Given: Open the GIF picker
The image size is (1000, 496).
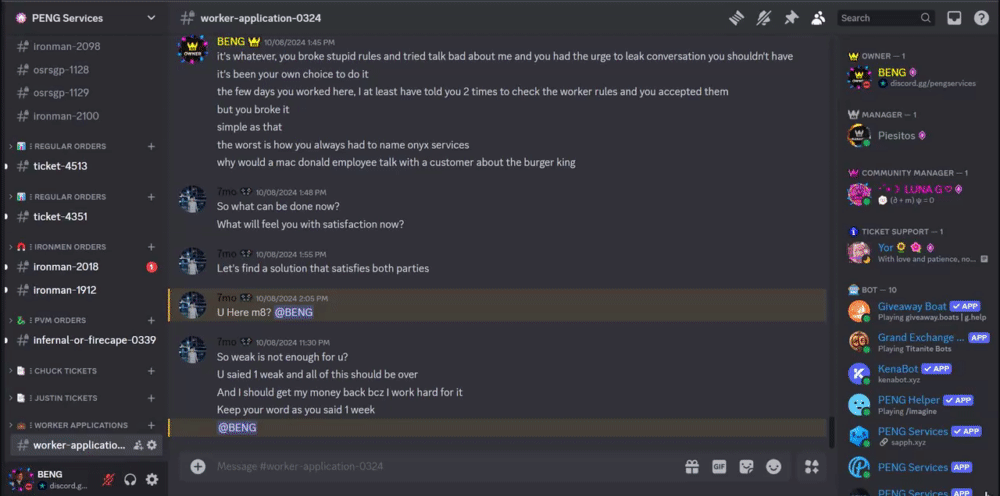Looking at the screenshot, I should (x=719, y=466).
